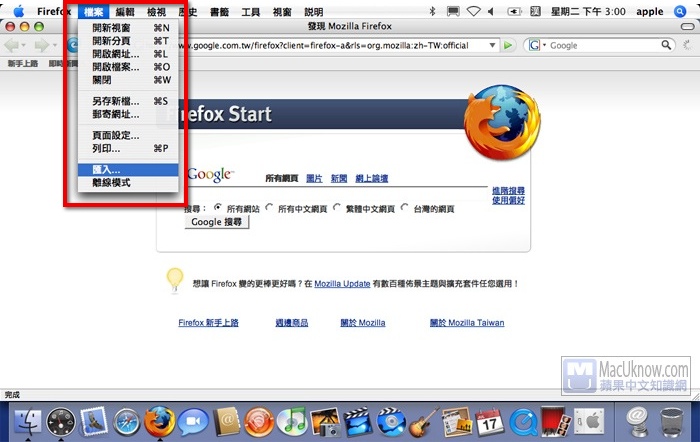Choose 頁面設定... from the open menu

coord(128,135)
